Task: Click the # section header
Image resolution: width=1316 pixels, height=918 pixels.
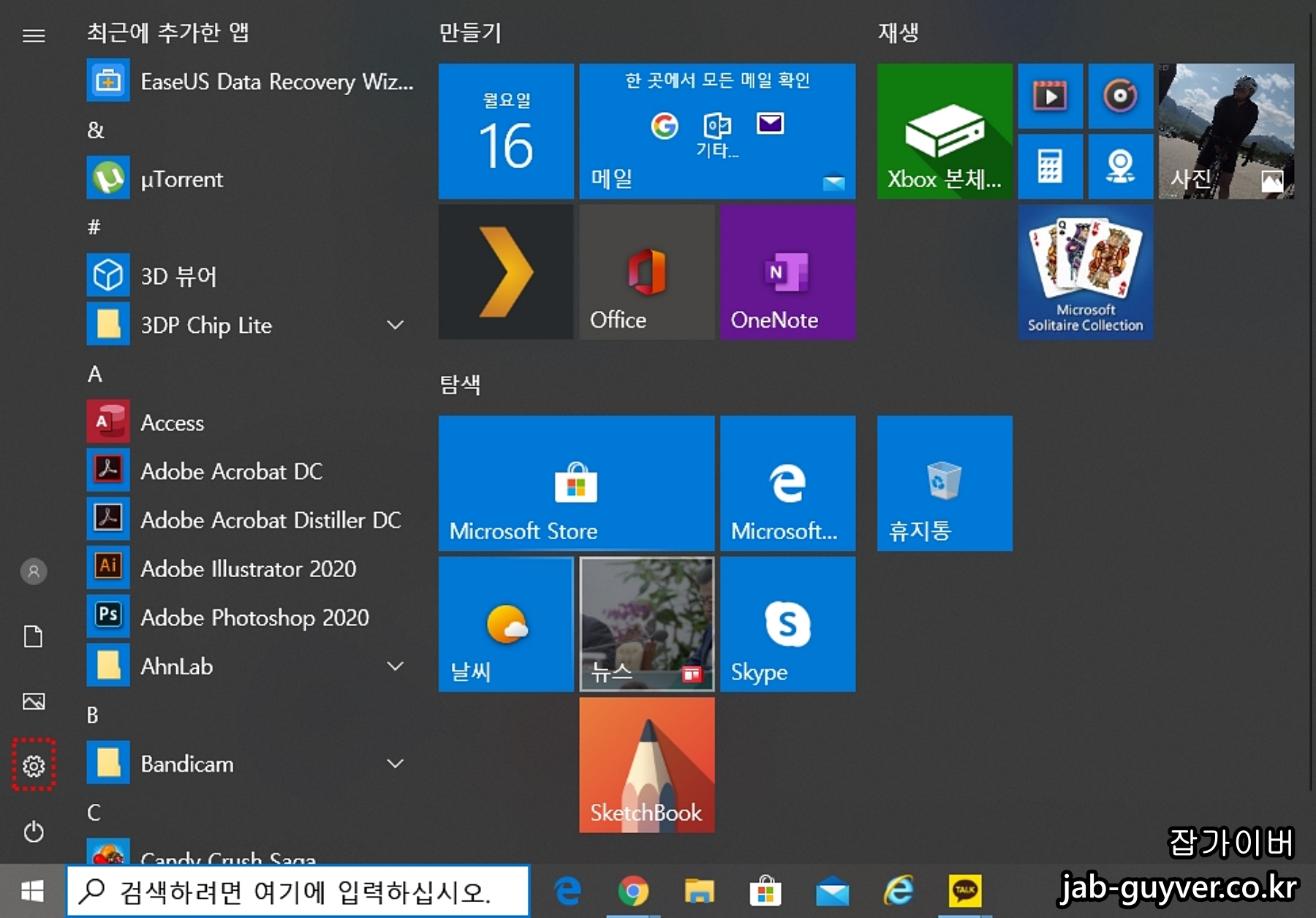Action: [x=94, y=227]
